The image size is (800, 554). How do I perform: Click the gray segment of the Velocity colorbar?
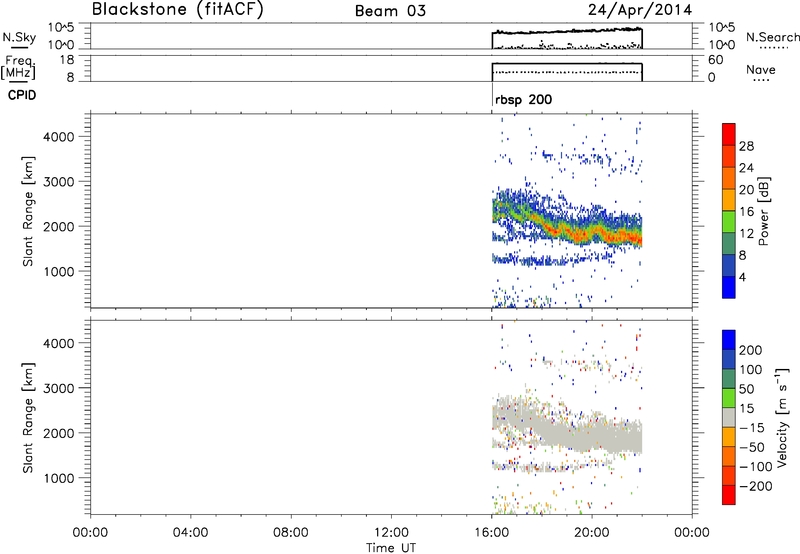point(729,417)
